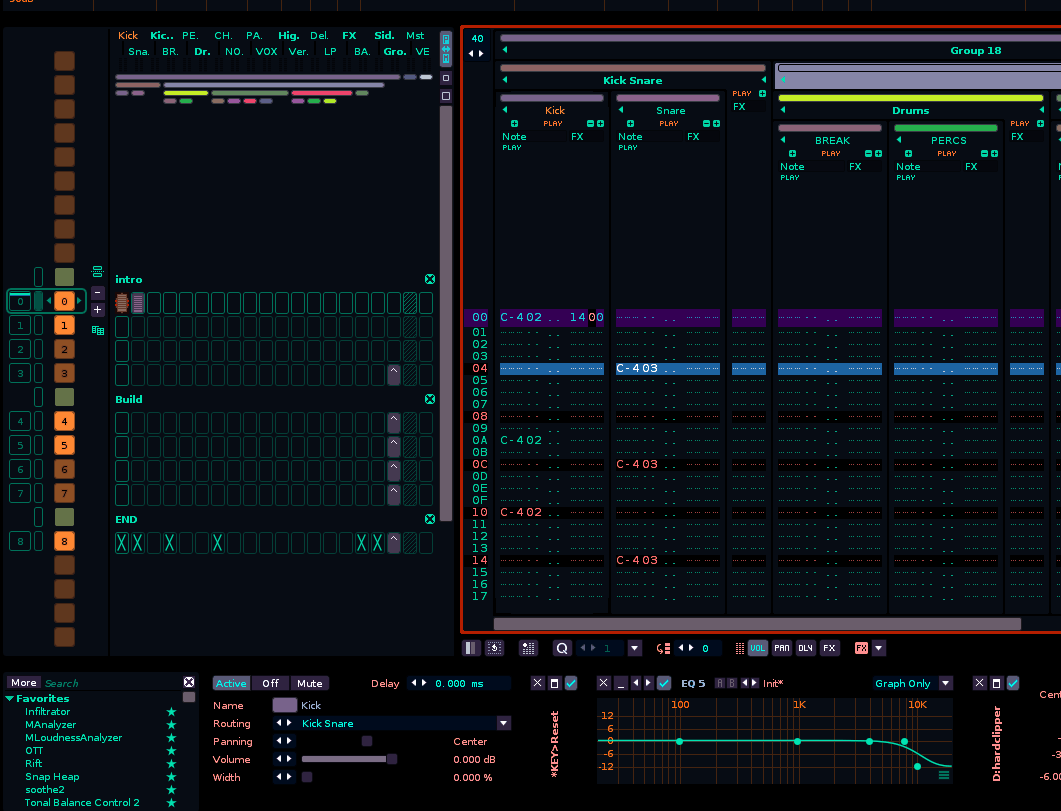Click the More button in device browser
The height and width of the screenshot is (811, 1061).
tap(24, 683)
